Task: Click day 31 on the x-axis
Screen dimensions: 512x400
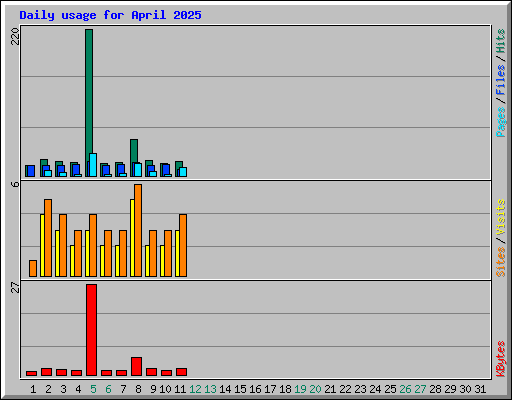Action: coord(480,389)
